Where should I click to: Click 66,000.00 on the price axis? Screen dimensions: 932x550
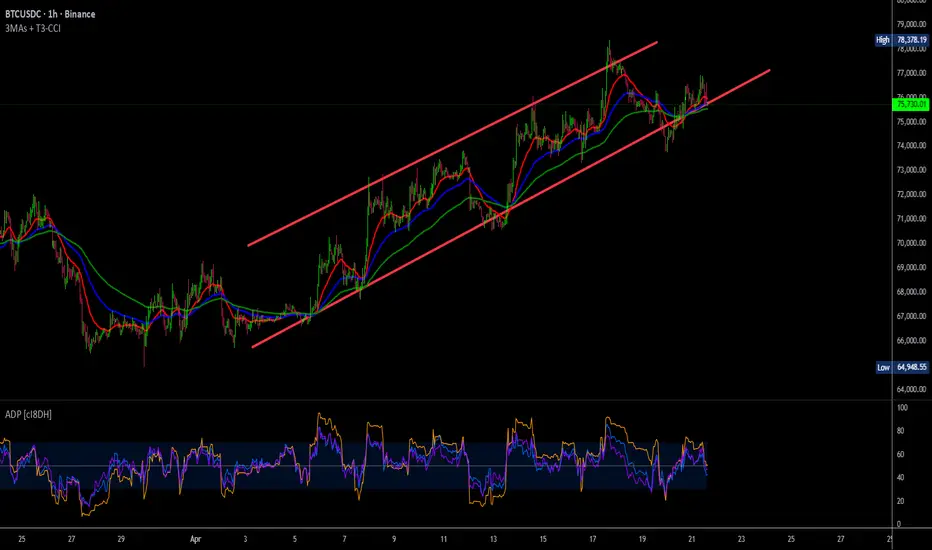(x=911, y=341)
